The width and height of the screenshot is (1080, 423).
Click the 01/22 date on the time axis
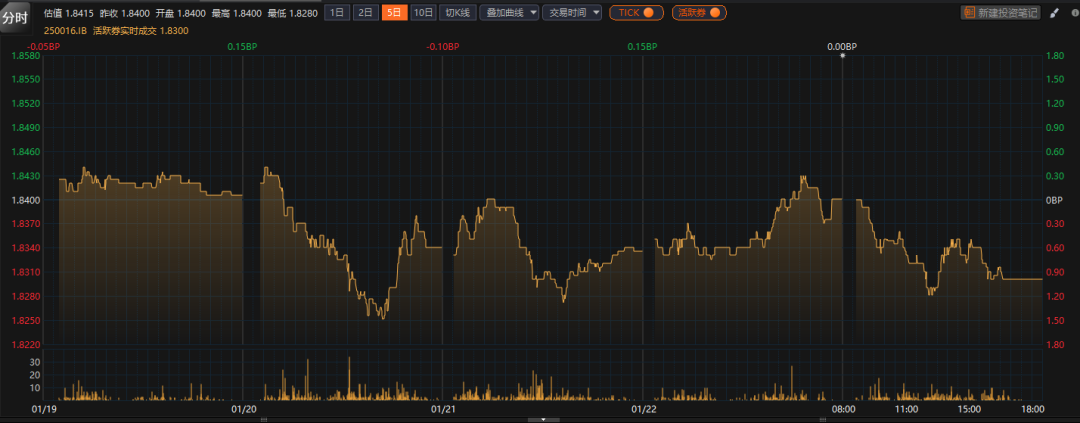point(643,409)
